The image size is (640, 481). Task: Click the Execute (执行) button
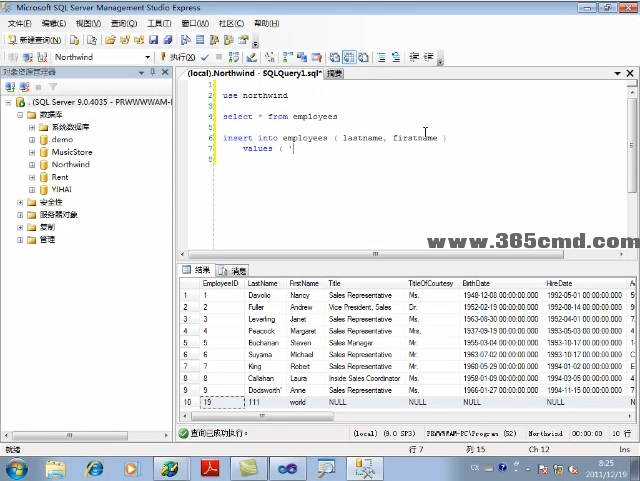point(178,57)
